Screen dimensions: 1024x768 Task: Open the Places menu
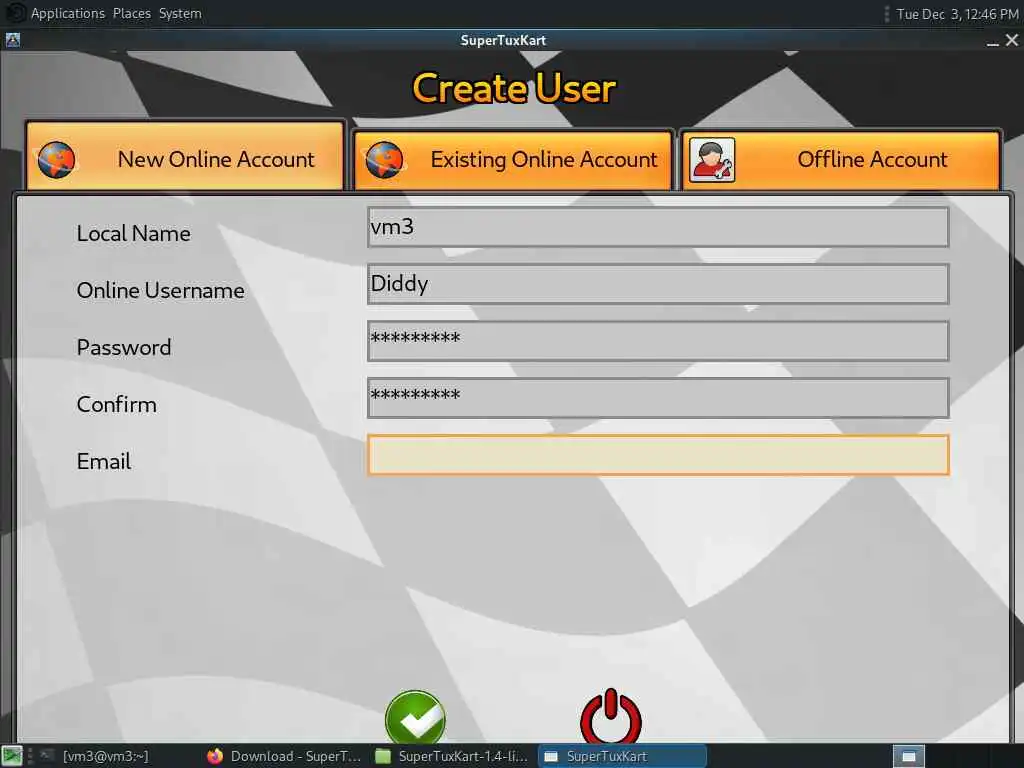pyautogui.click(x=131, y=13)
